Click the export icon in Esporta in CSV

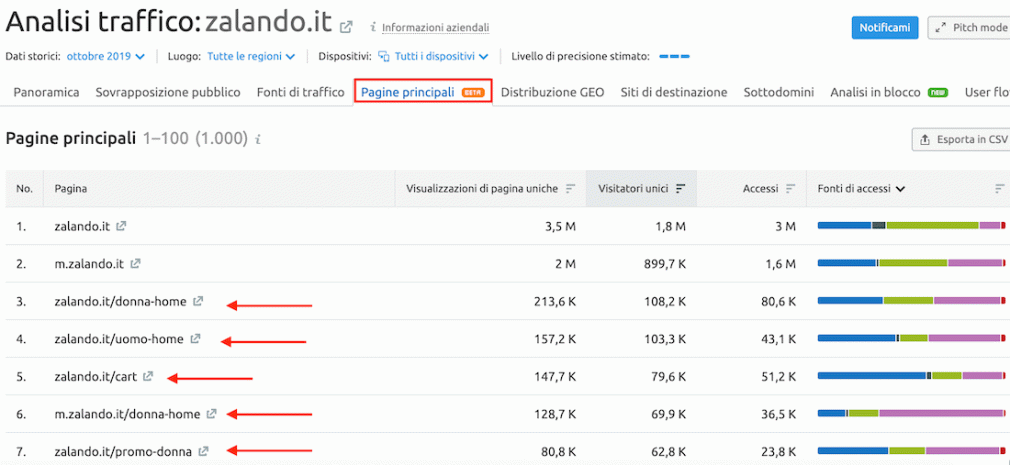point(925,139)
